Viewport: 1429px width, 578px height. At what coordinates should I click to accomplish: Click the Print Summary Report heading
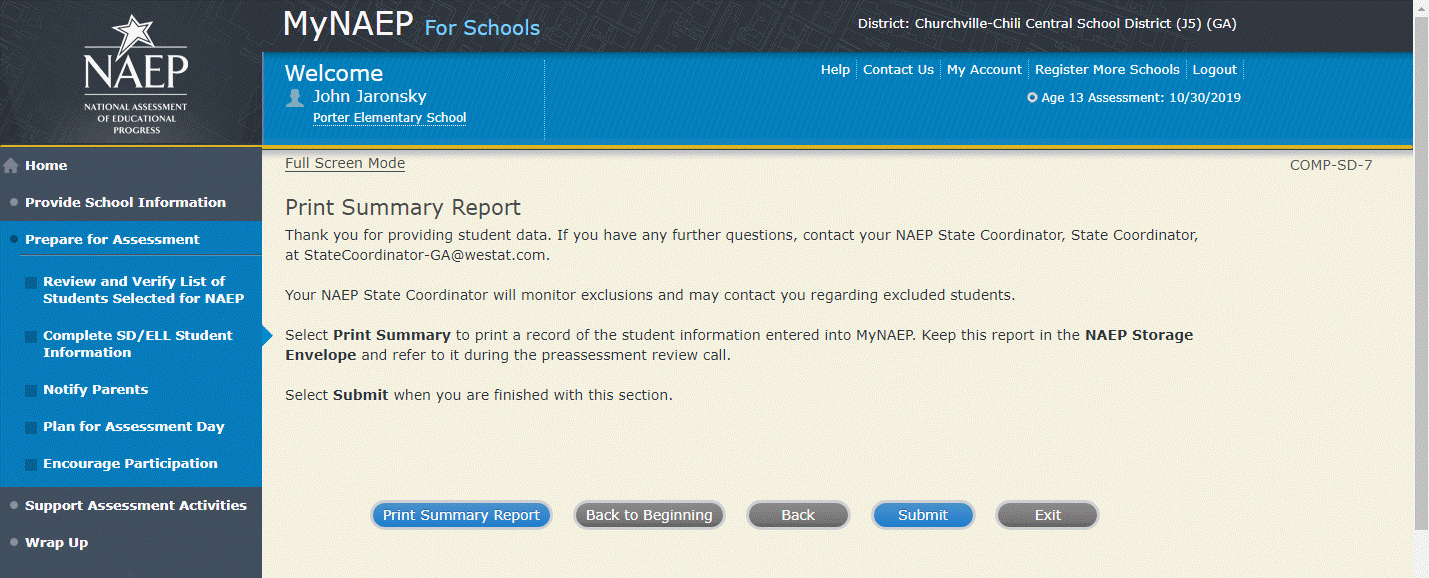(x=403, y=208)
